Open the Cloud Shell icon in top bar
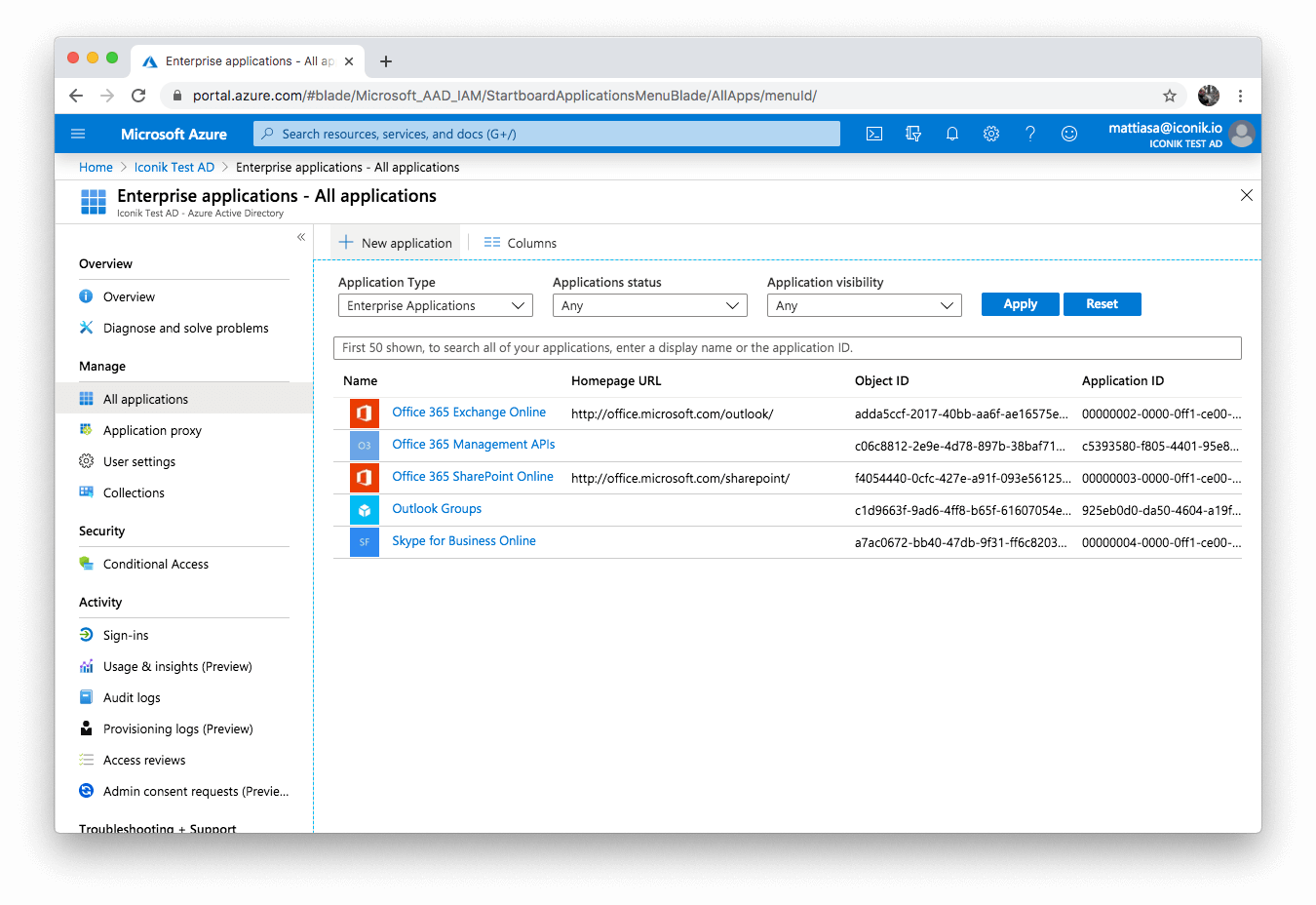Screen dimensions: 1316x905 (873, 134)
